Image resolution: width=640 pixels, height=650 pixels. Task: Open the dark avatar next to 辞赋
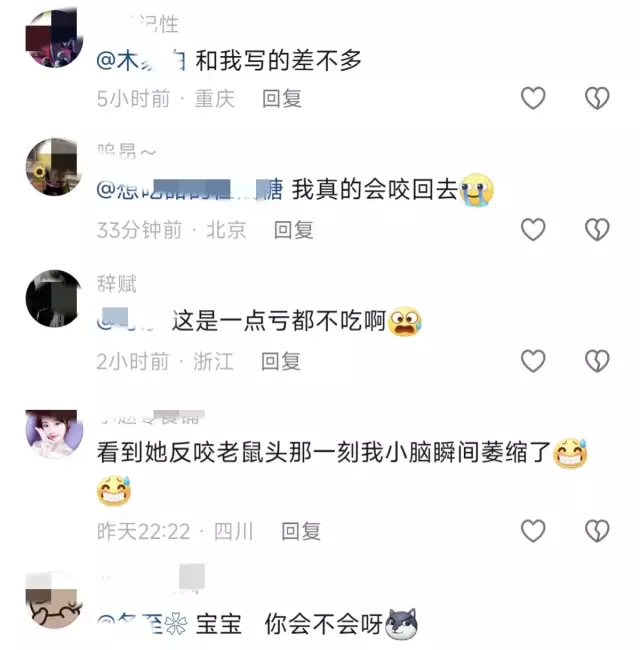tap(54, 298)
